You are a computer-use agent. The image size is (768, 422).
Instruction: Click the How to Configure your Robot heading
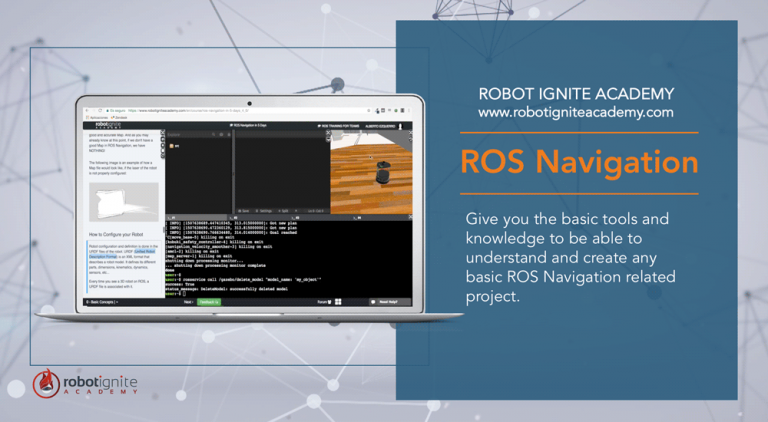[116, 234]
